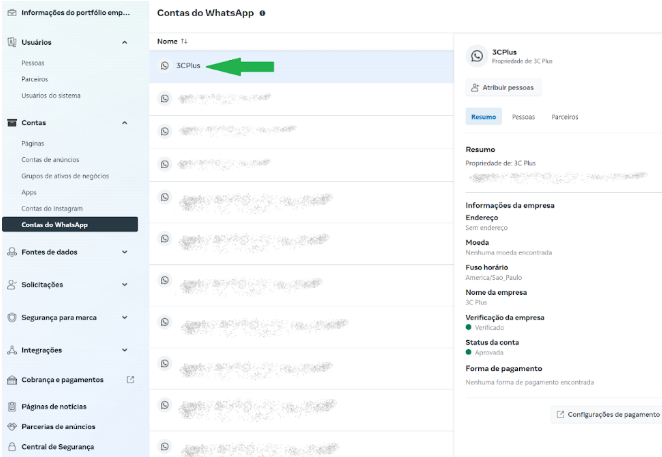Expand the Solicitações section
The height and width of the screenshot is (457, 662).
(124, 285)
